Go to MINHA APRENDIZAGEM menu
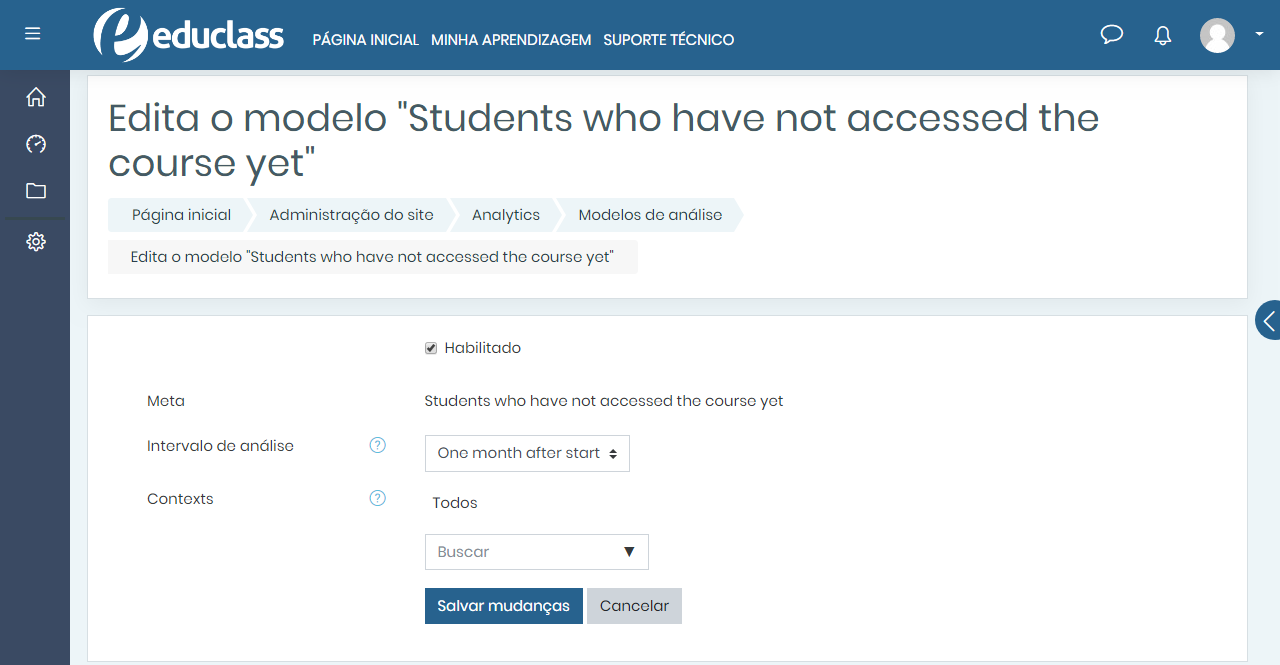The width and height of the screenshot is (1280, 665). tap(511, 40)
